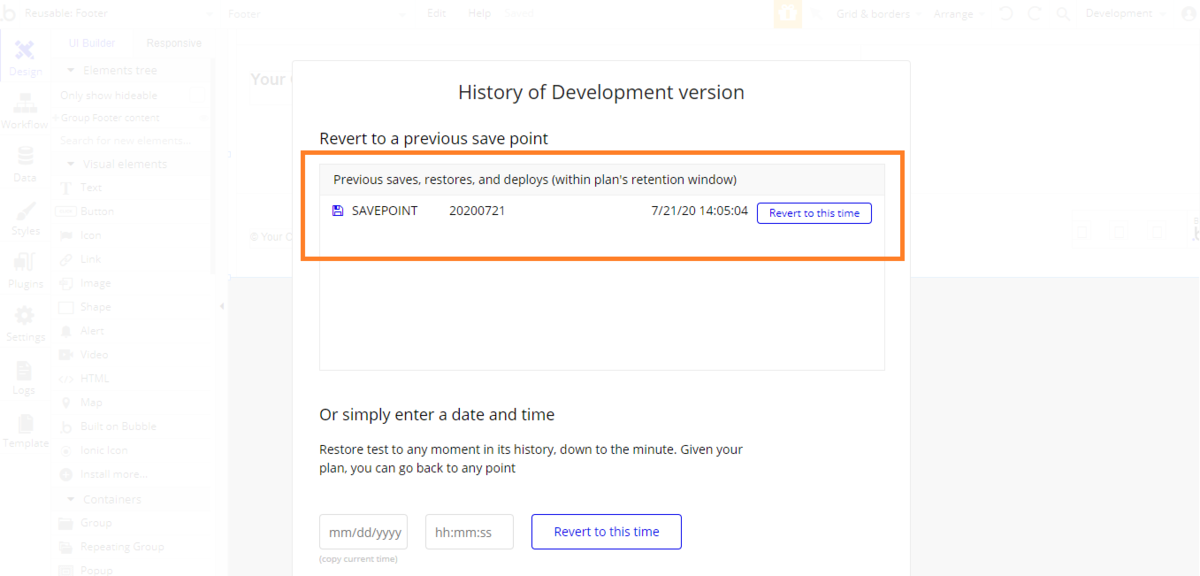The height and width of the screenshot is (576, 1200).
Task: Select the SAVEPOINT label text
Action: (385, 211)
